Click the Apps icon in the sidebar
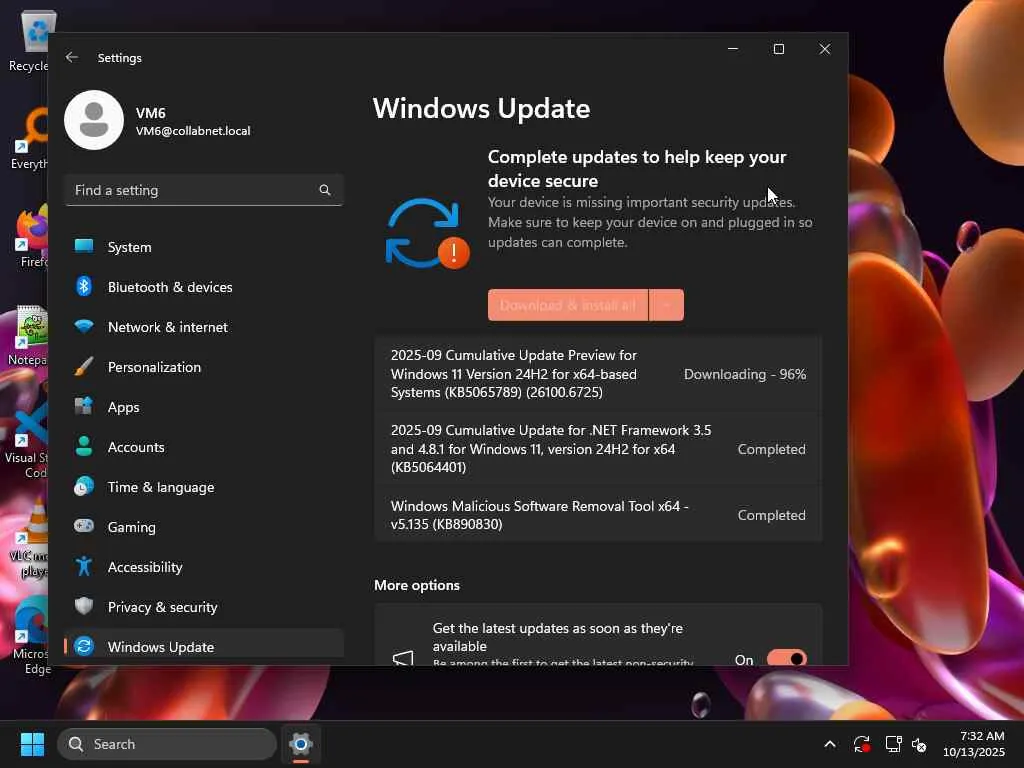The width and height of the screenshot is (1024, 768). (84, 406)
